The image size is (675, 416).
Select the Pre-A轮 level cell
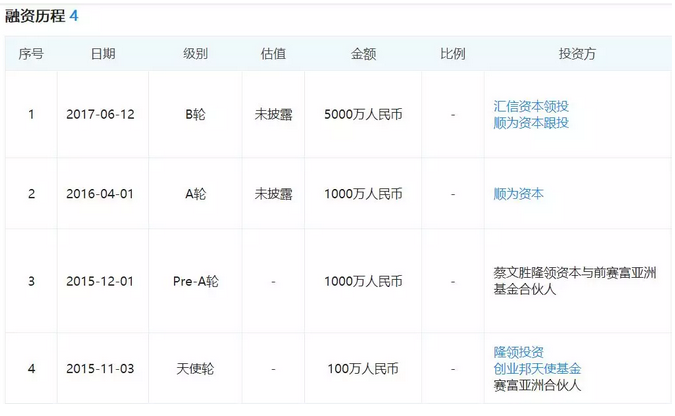195,282
